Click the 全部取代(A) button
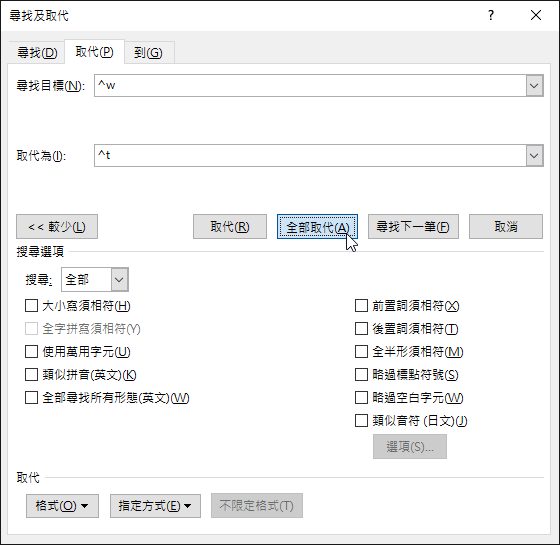560x545 pixels. tap(317, 227)
